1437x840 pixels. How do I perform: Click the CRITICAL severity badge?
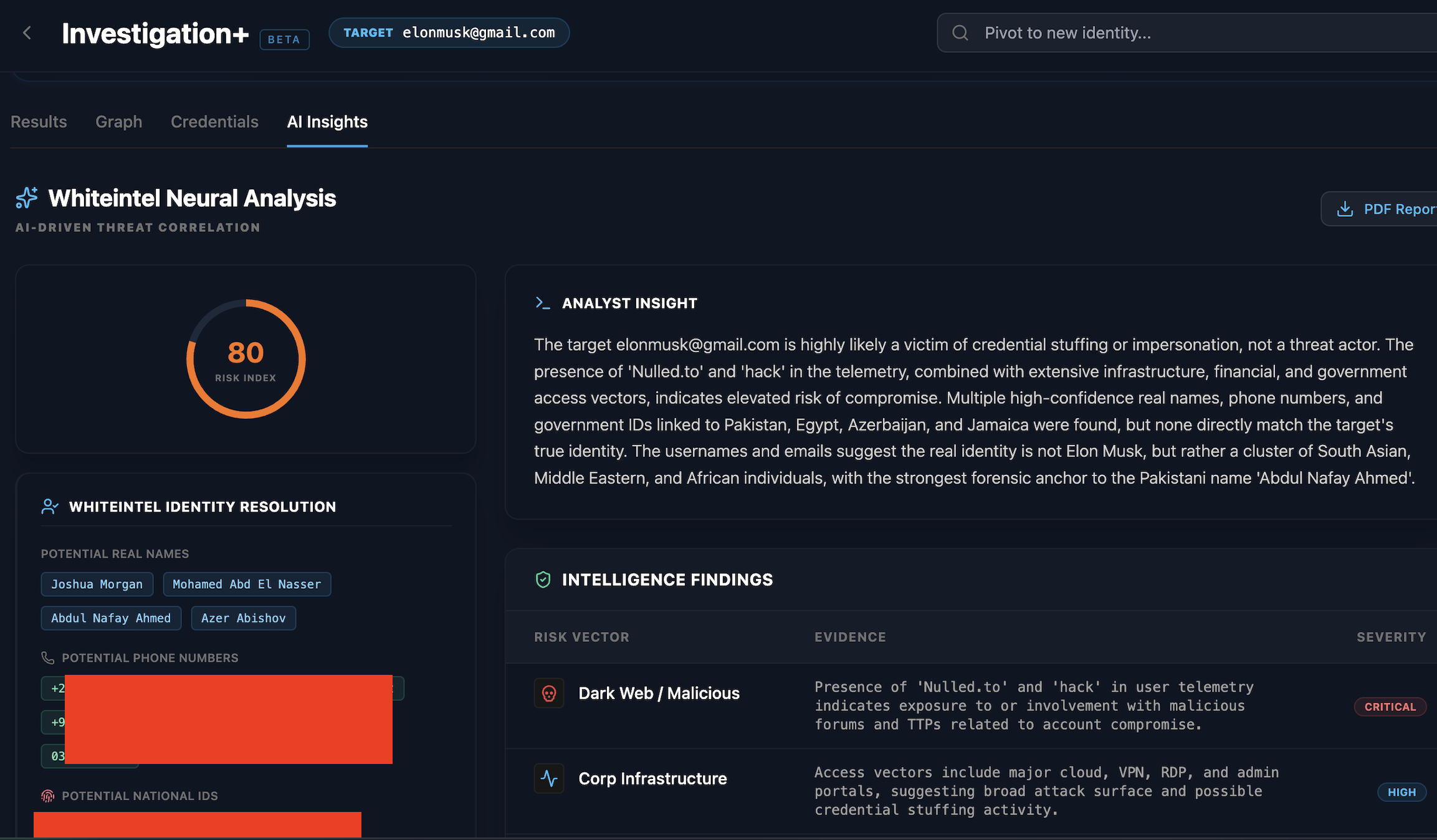1390,707
